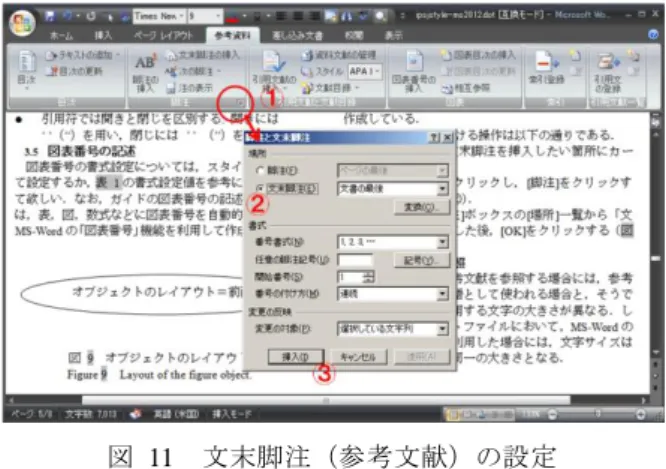Image resolution: width=666 pixels, height=469 pixels.
Task: Click the 索引登録 icon
Action: point(546,68)
